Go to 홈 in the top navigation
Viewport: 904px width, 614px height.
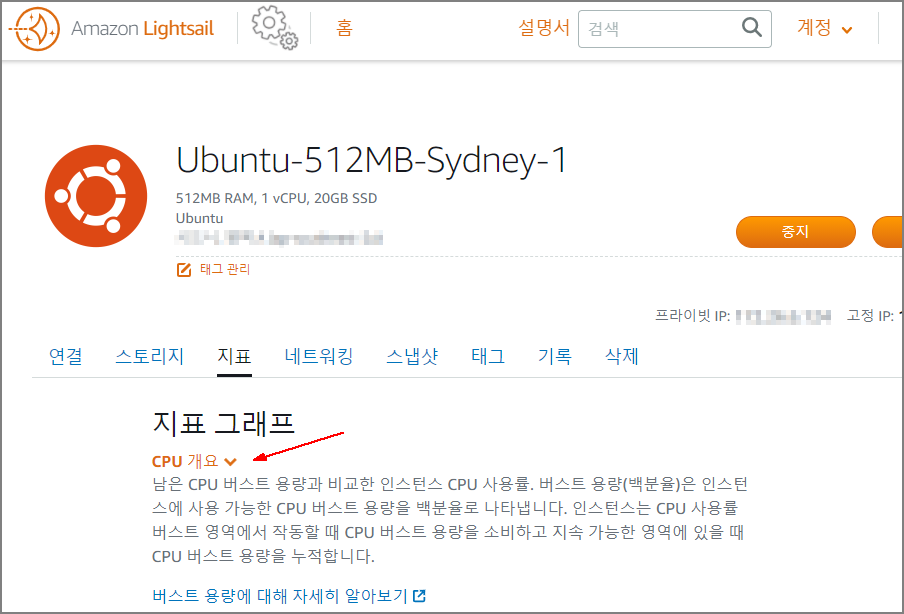tap(344, 28)
